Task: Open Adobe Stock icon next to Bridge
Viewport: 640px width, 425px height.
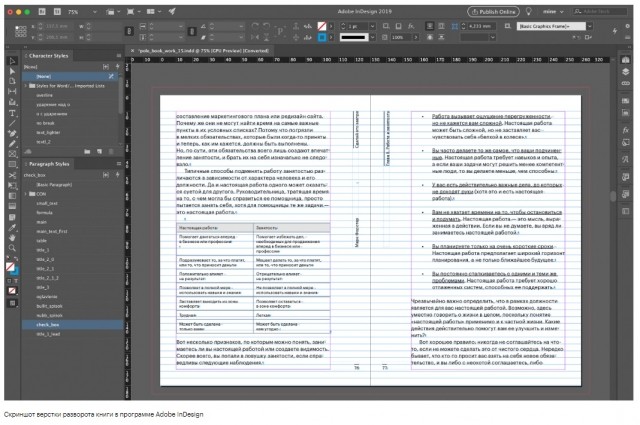Action: [x=58, y=12]
